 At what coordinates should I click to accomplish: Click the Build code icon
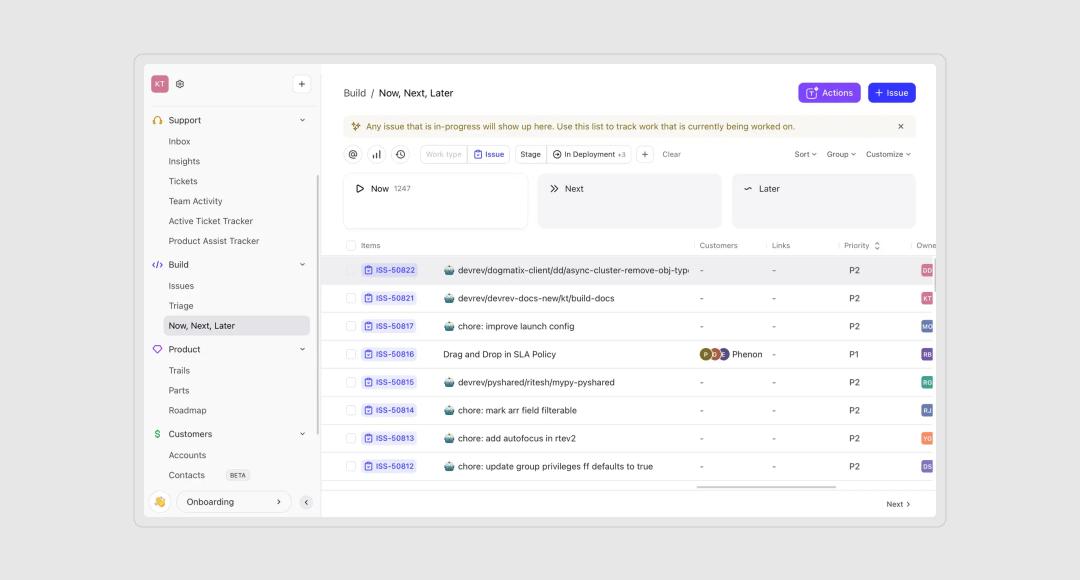point(157,265)
